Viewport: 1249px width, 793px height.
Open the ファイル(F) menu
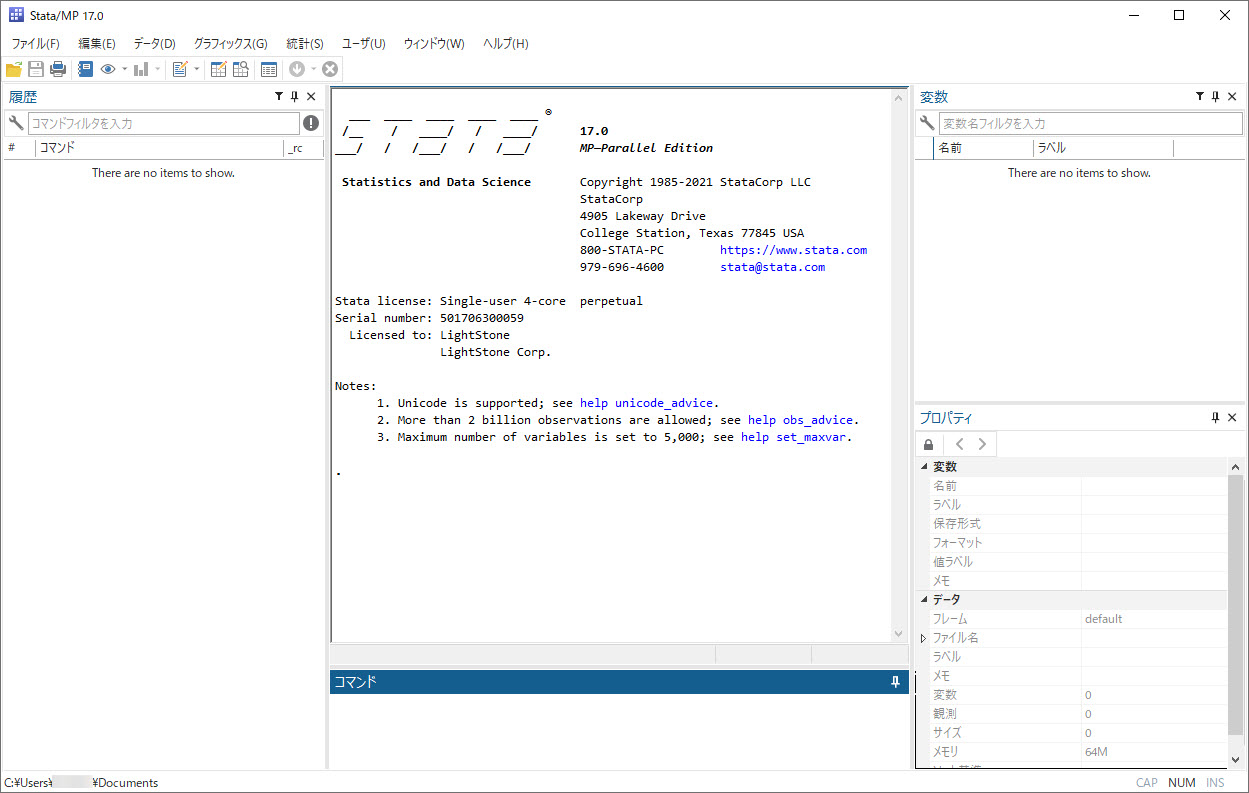36,44
